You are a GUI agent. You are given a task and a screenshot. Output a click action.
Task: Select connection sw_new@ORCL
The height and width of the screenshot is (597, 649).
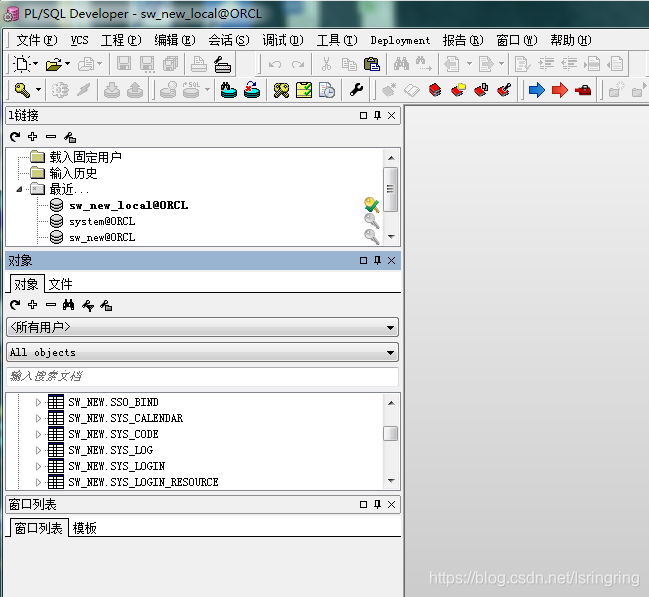(102, 238)
